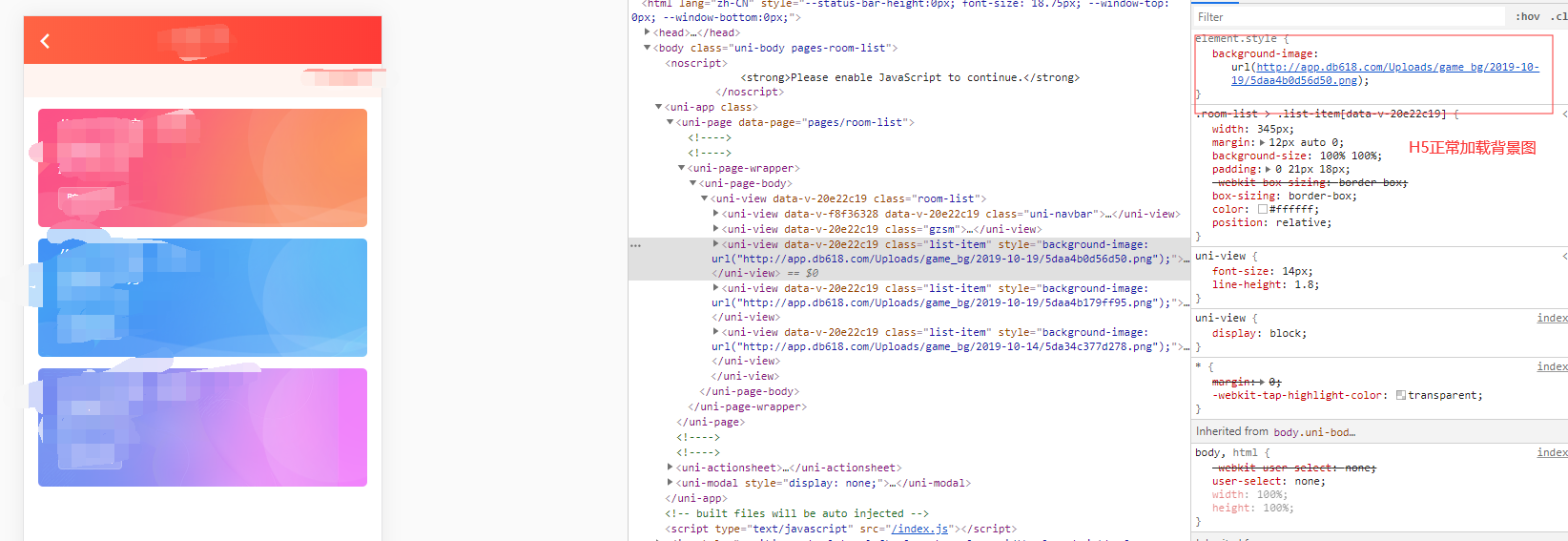Collapse the body uni-body element
Image resolution: width=1568 pixels, height=541 pixels.
pyautogui.click(x=648, y=48)
